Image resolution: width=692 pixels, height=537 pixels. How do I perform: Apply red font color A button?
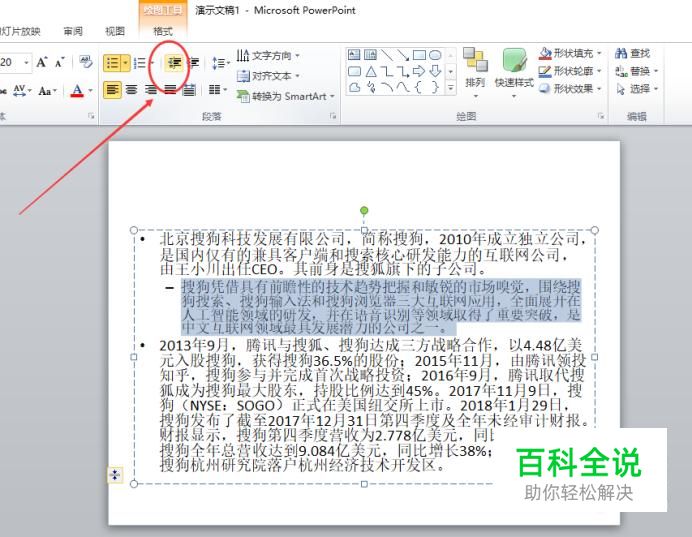(77, 91)
